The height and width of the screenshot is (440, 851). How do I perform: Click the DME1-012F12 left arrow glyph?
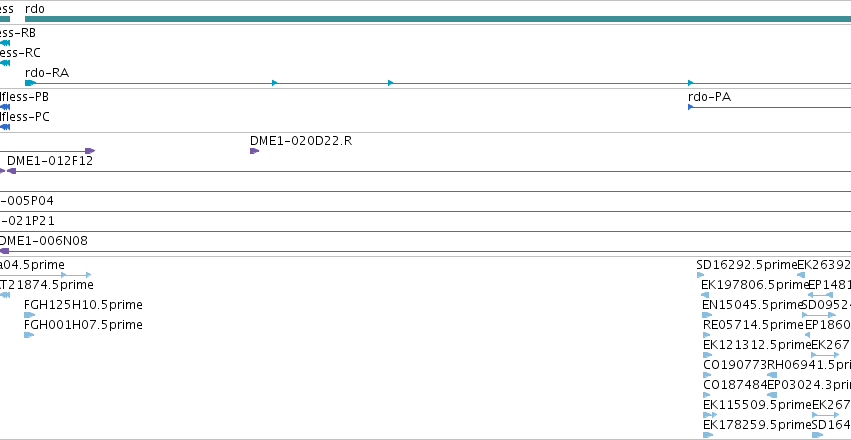tap(11, 171)
